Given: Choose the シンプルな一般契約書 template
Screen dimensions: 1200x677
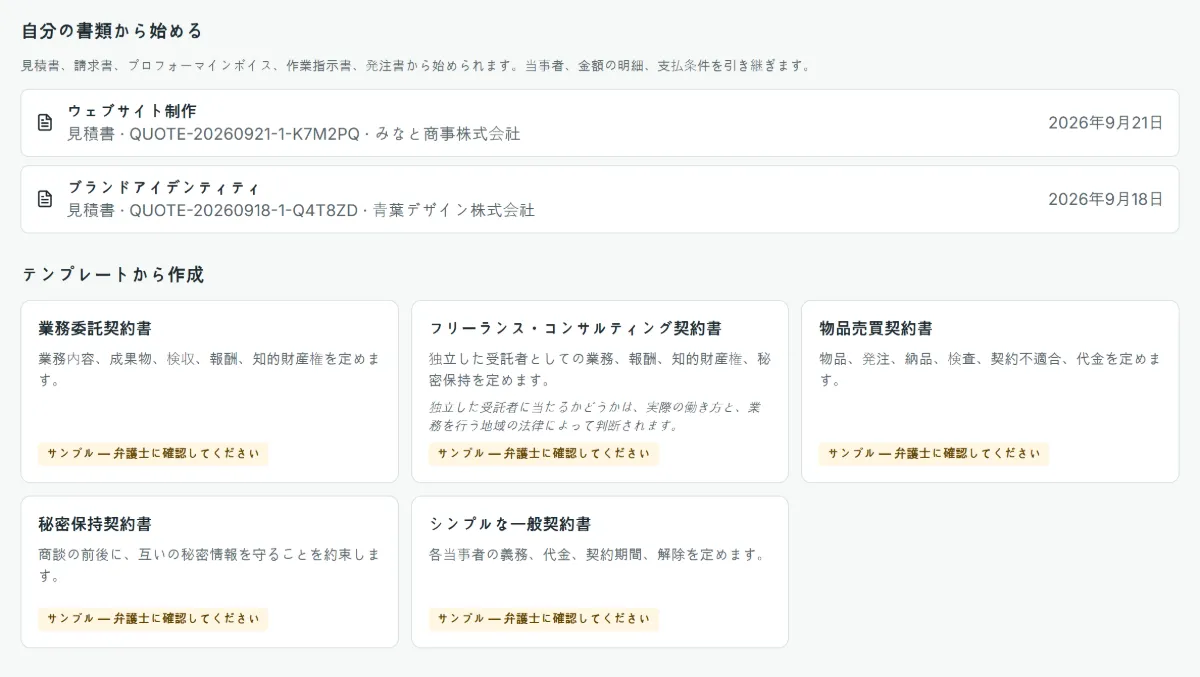Looking at the screenshot, I should 600,572.
